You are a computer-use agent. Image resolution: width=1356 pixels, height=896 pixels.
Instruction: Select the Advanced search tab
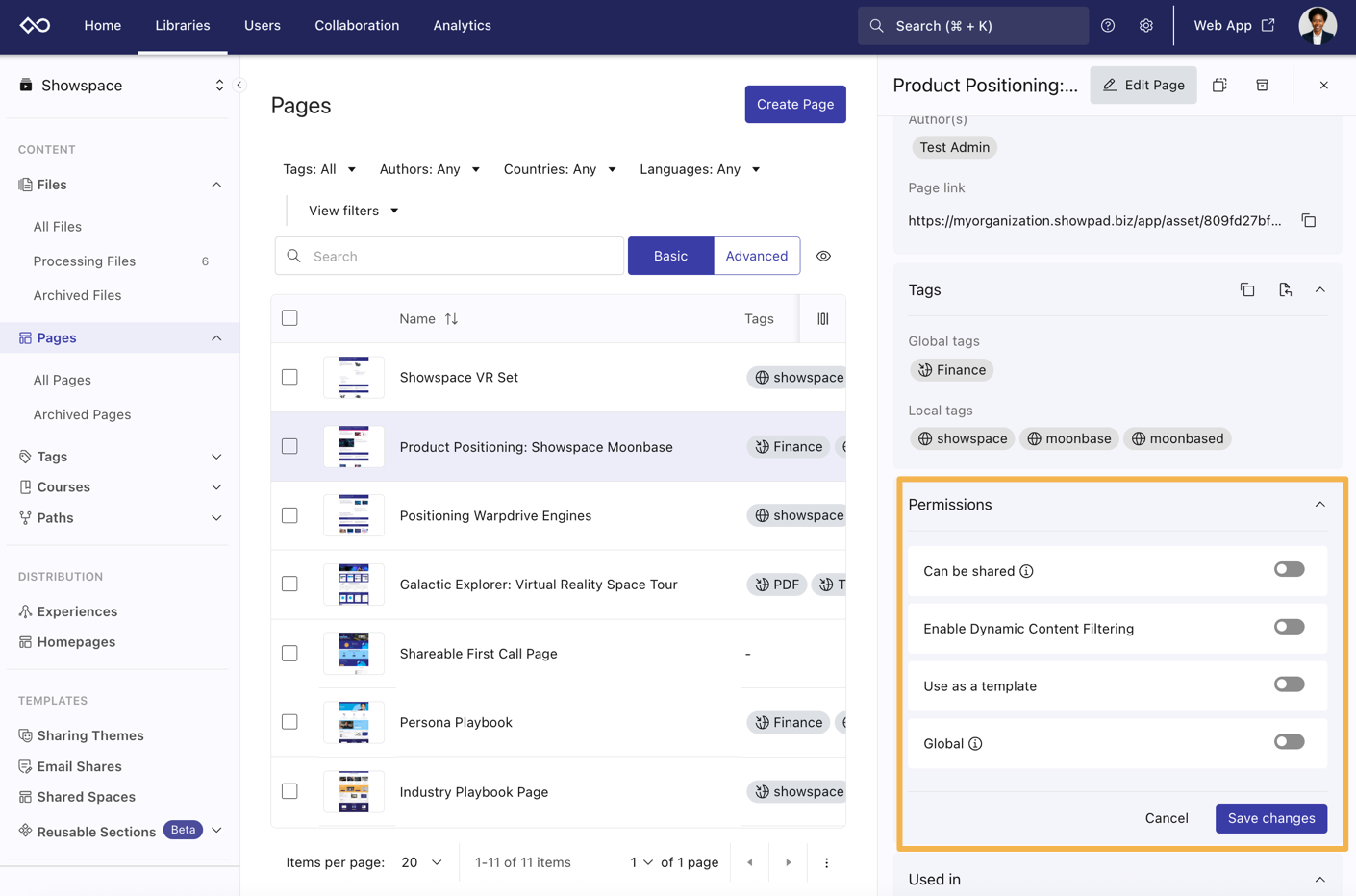pos(756,257)
